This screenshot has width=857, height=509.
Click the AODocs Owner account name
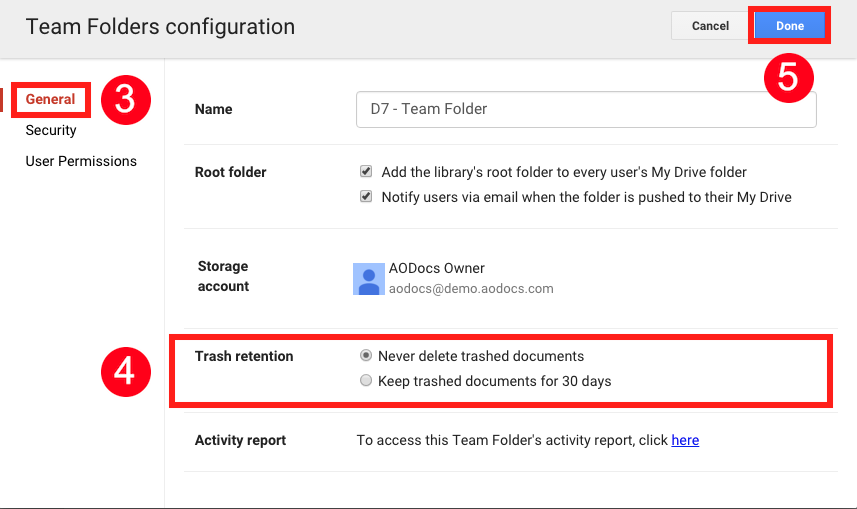(x=437, y=268)
